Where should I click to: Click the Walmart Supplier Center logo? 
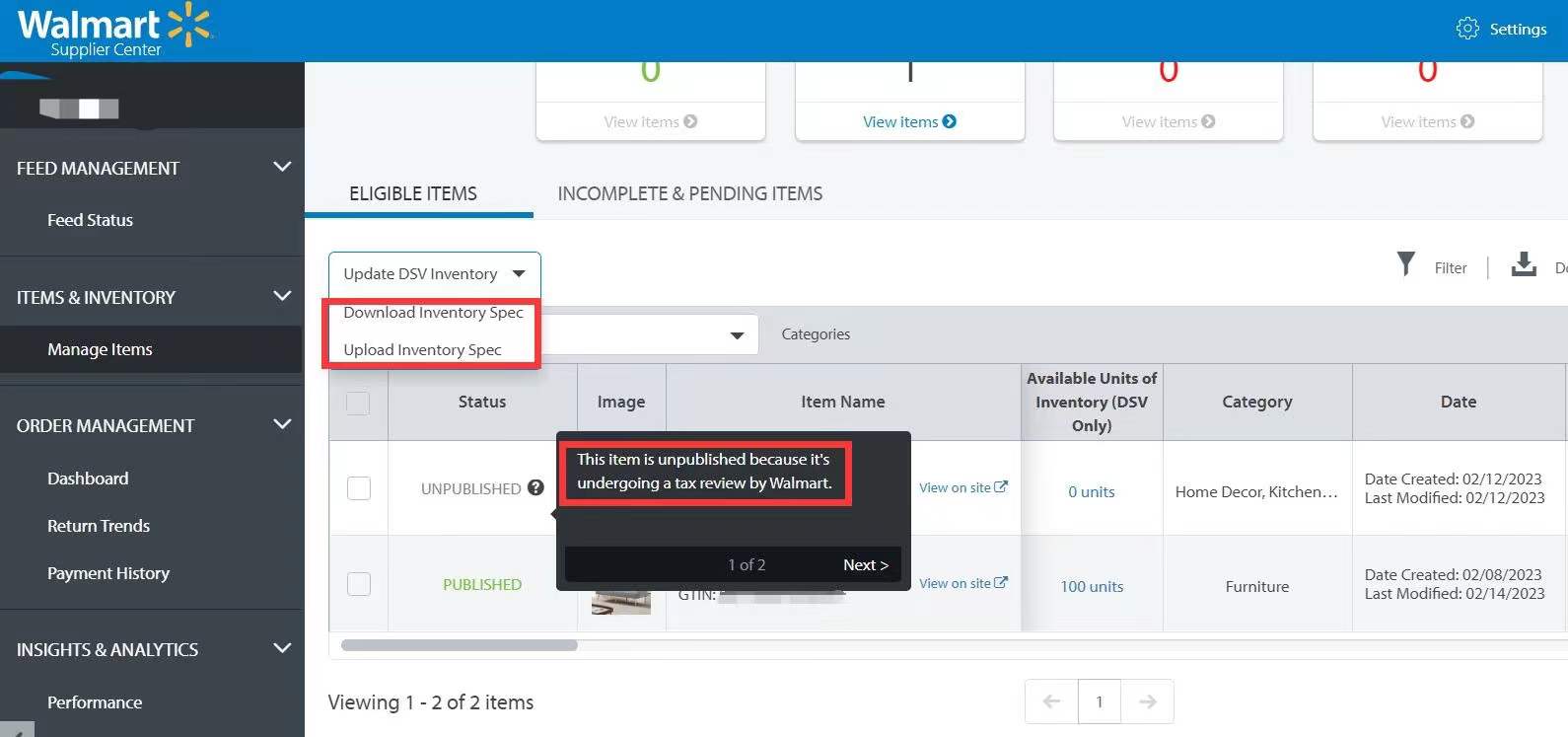[x=114, y=31]
